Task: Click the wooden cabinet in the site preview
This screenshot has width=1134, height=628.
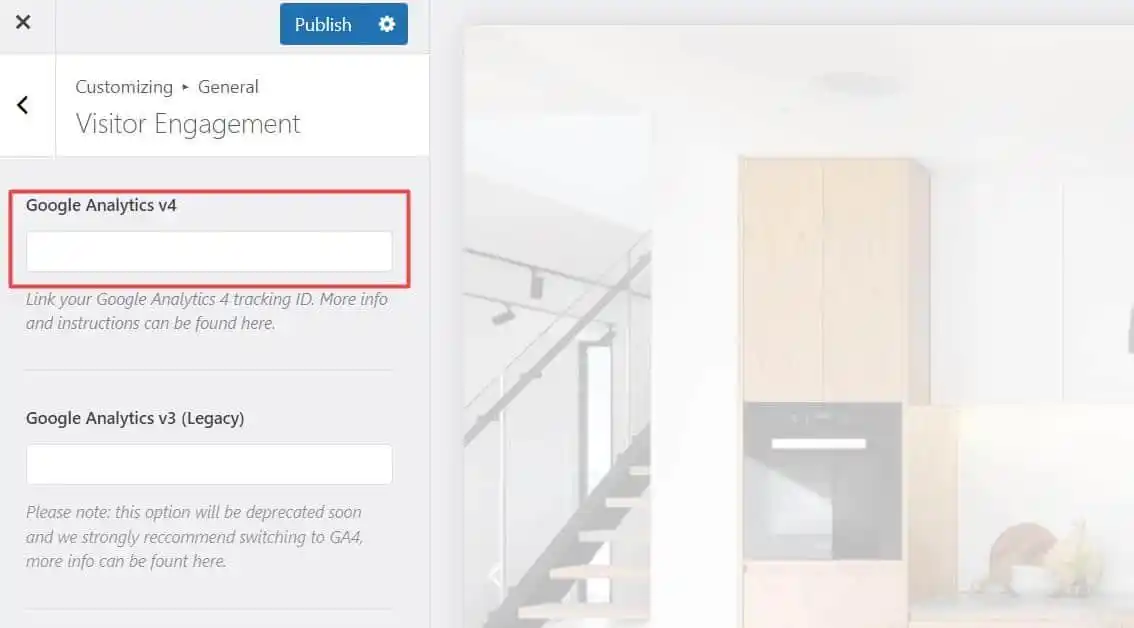Action: [x=833, y=281]
